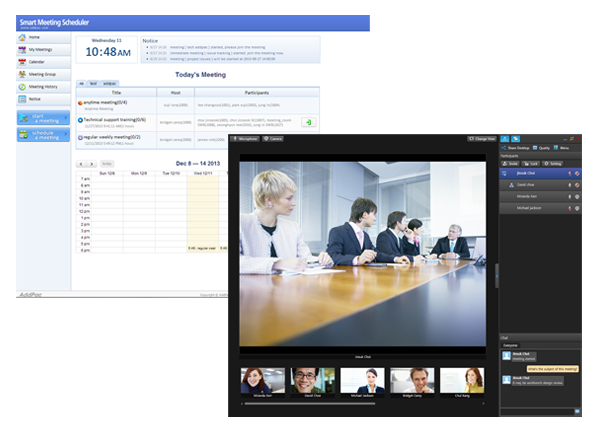The height and width of the screenshot is (438, 602).
Task: Click the send chat message icon
Action: coord(577,412)
